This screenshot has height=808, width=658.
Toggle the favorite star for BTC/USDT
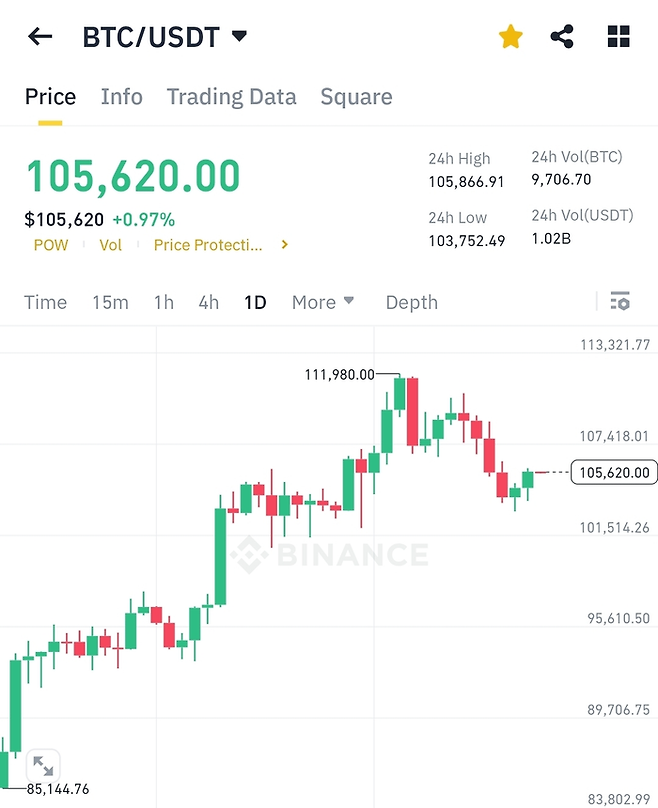point(511,38)
